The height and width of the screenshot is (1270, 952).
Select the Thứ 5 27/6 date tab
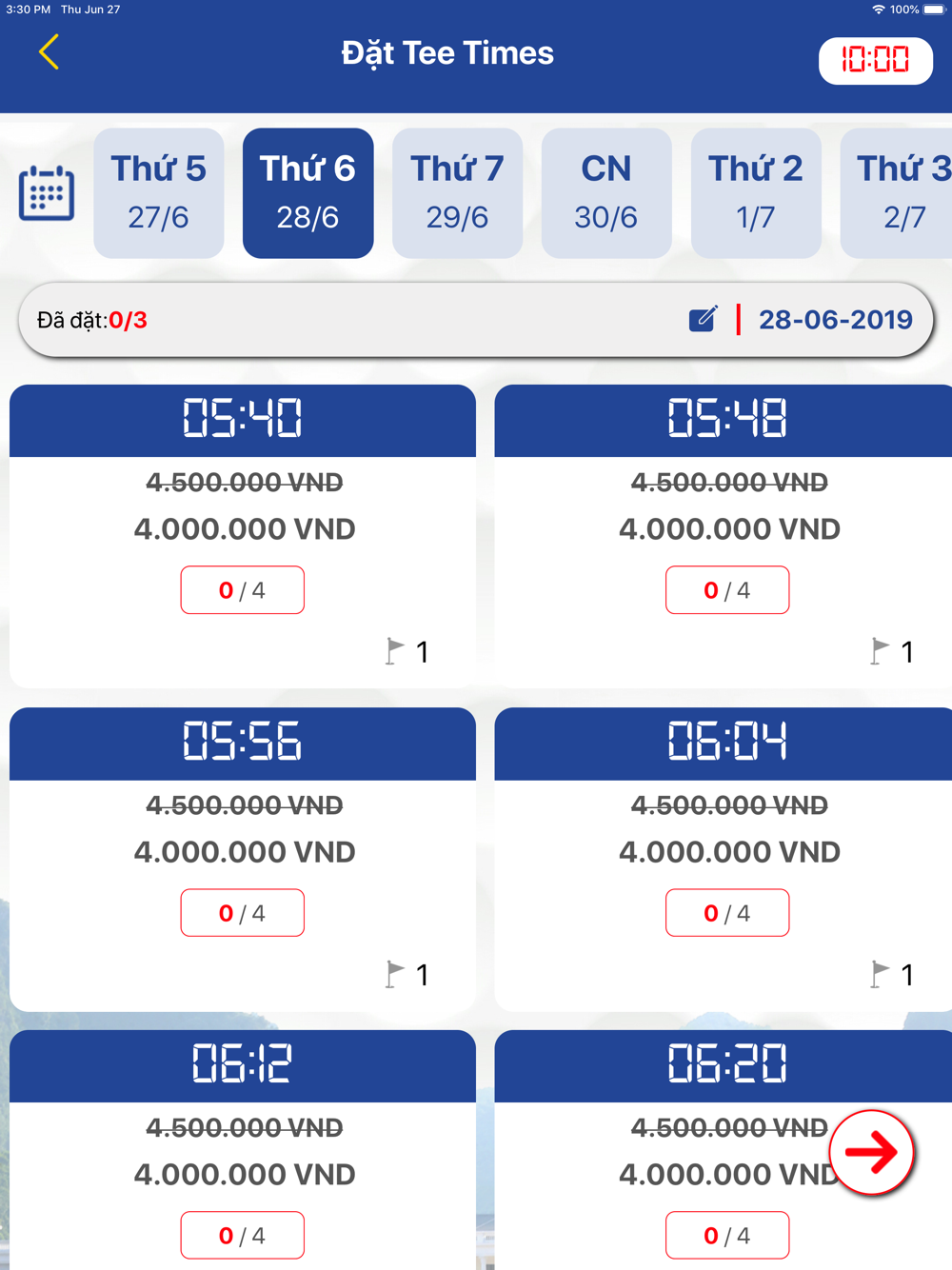[159, 193]
